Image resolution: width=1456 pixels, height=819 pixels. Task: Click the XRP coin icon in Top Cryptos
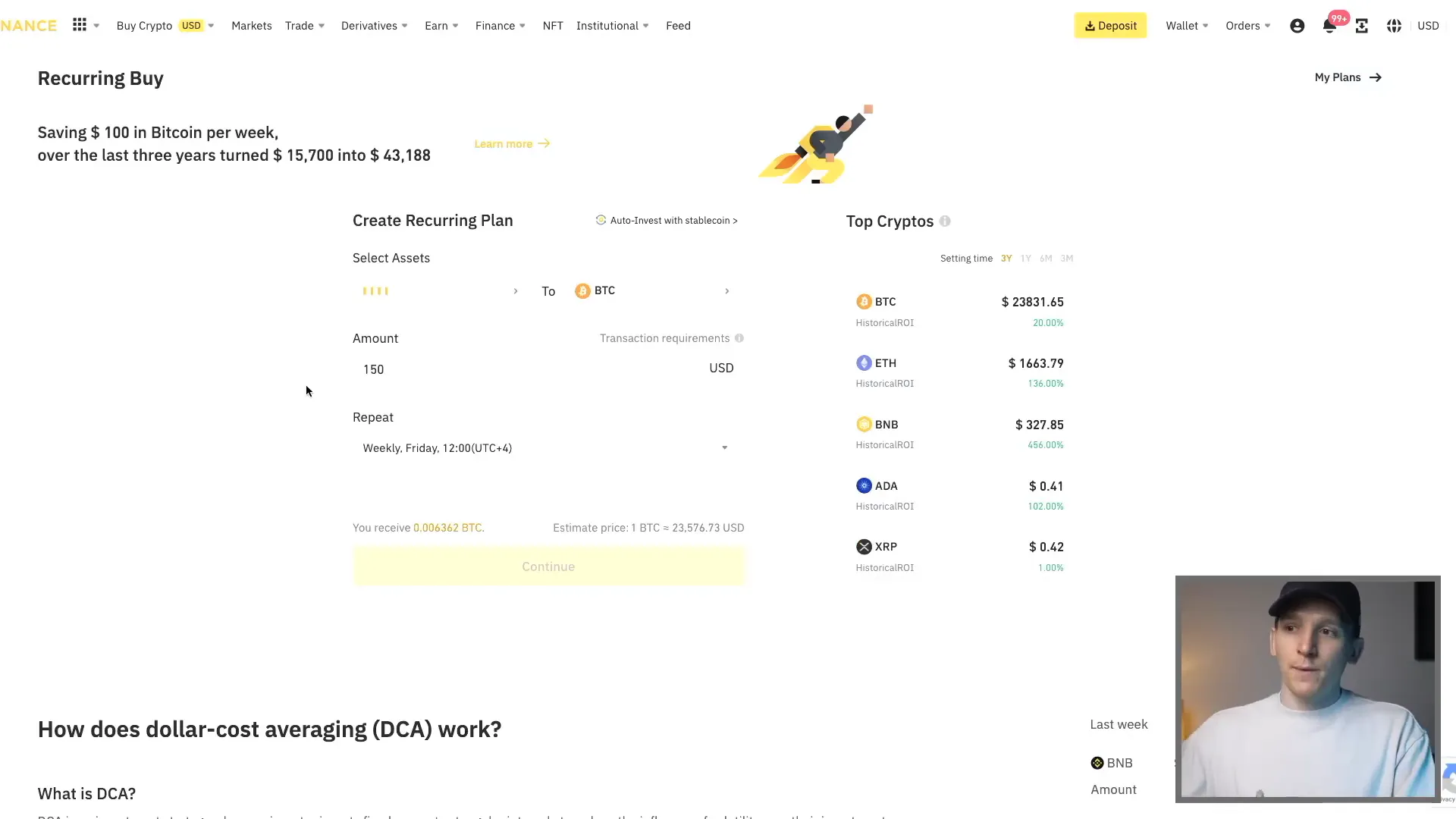pyautogui.click(x=864, y=547)
